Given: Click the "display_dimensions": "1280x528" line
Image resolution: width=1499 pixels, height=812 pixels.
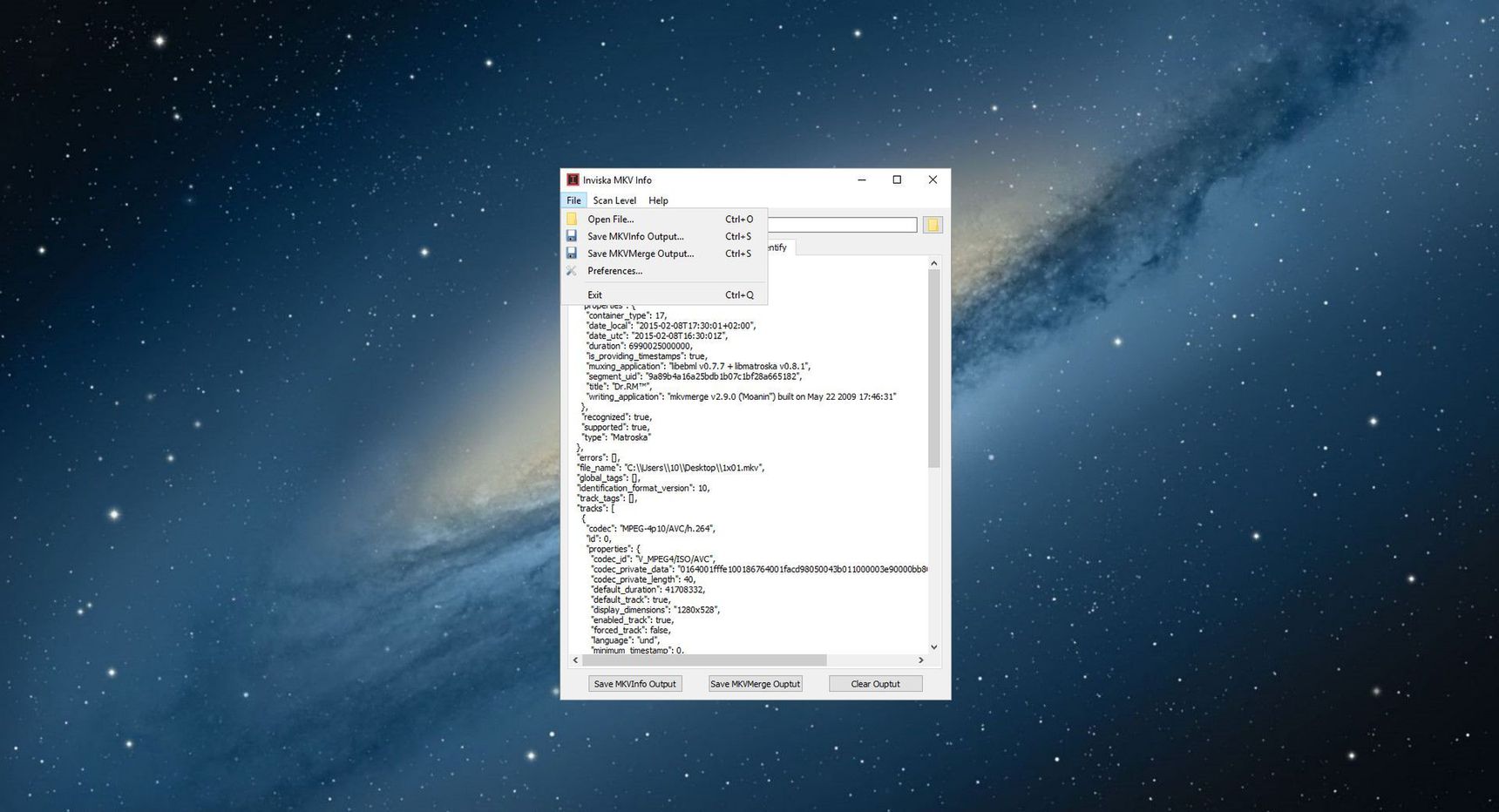Looking at the screenshot, I should [x=655, y=611].
